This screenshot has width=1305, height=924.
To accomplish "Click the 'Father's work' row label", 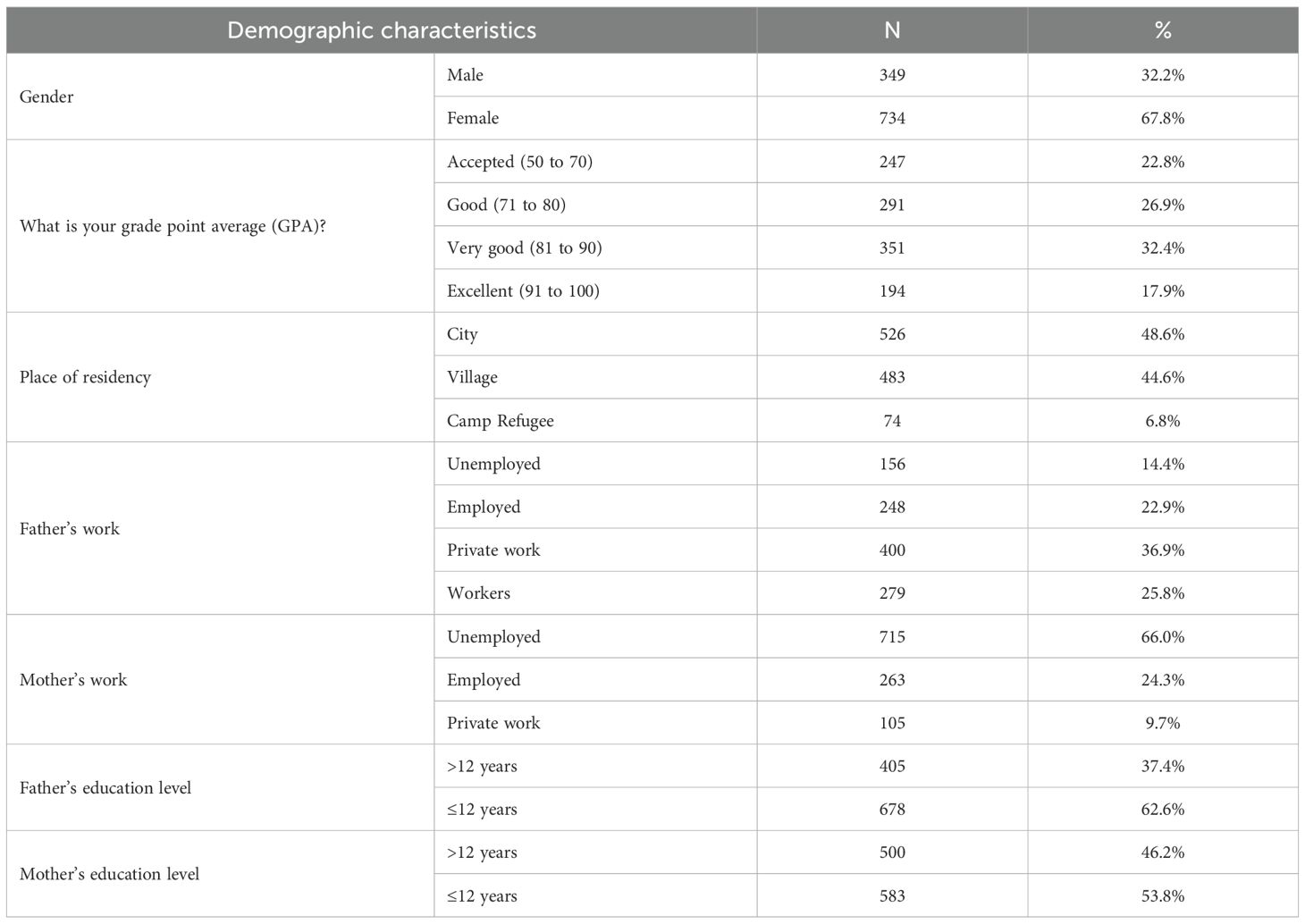I will click(69, 528).
